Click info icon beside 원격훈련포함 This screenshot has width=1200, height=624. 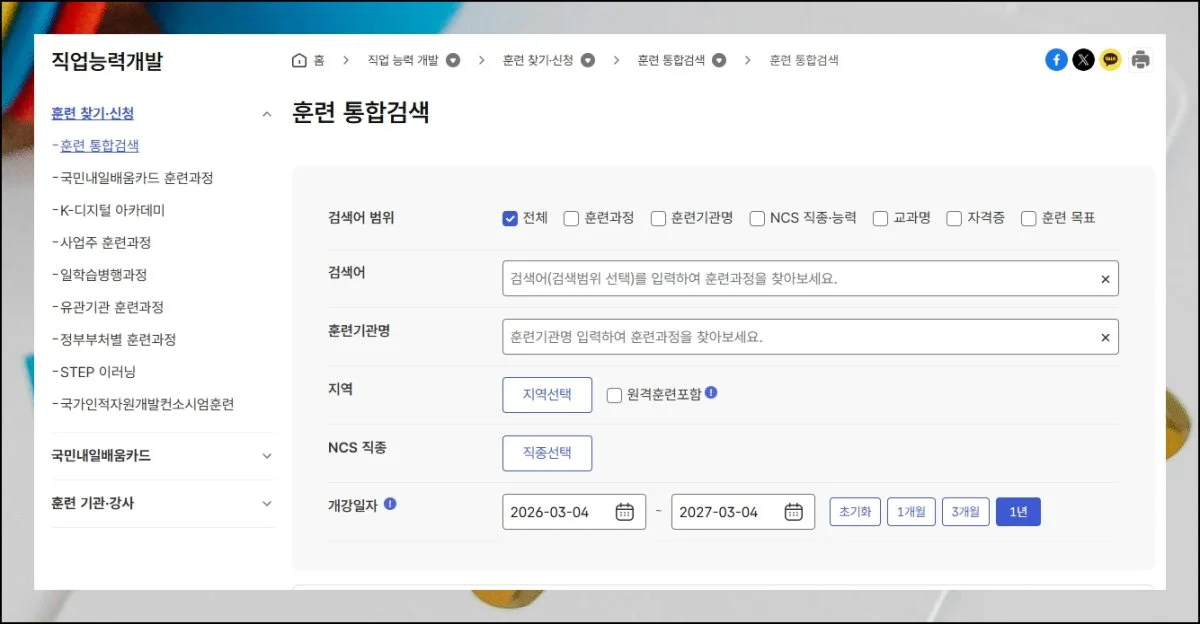tap(711, 393)
